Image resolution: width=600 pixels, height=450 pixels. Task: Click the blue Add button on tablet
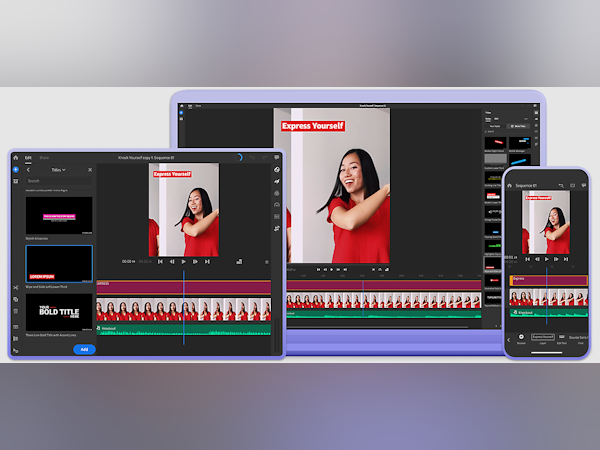pyautogui.click(x=84, y=349)
